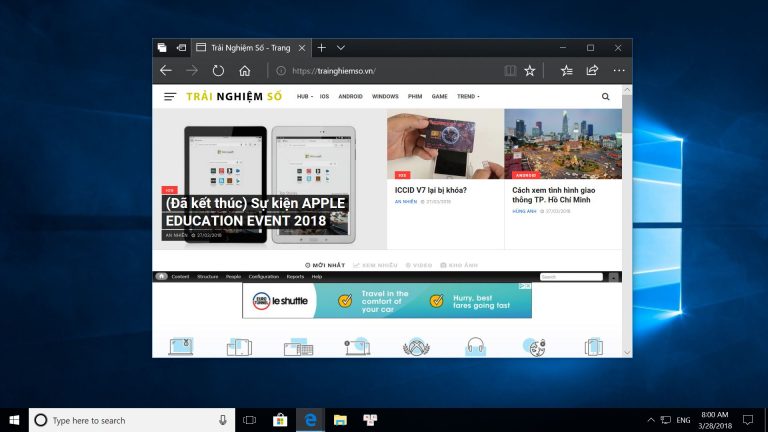Open the GAME menu item
The height and width of the screenshot is (432, 768).
click(439, 96)
